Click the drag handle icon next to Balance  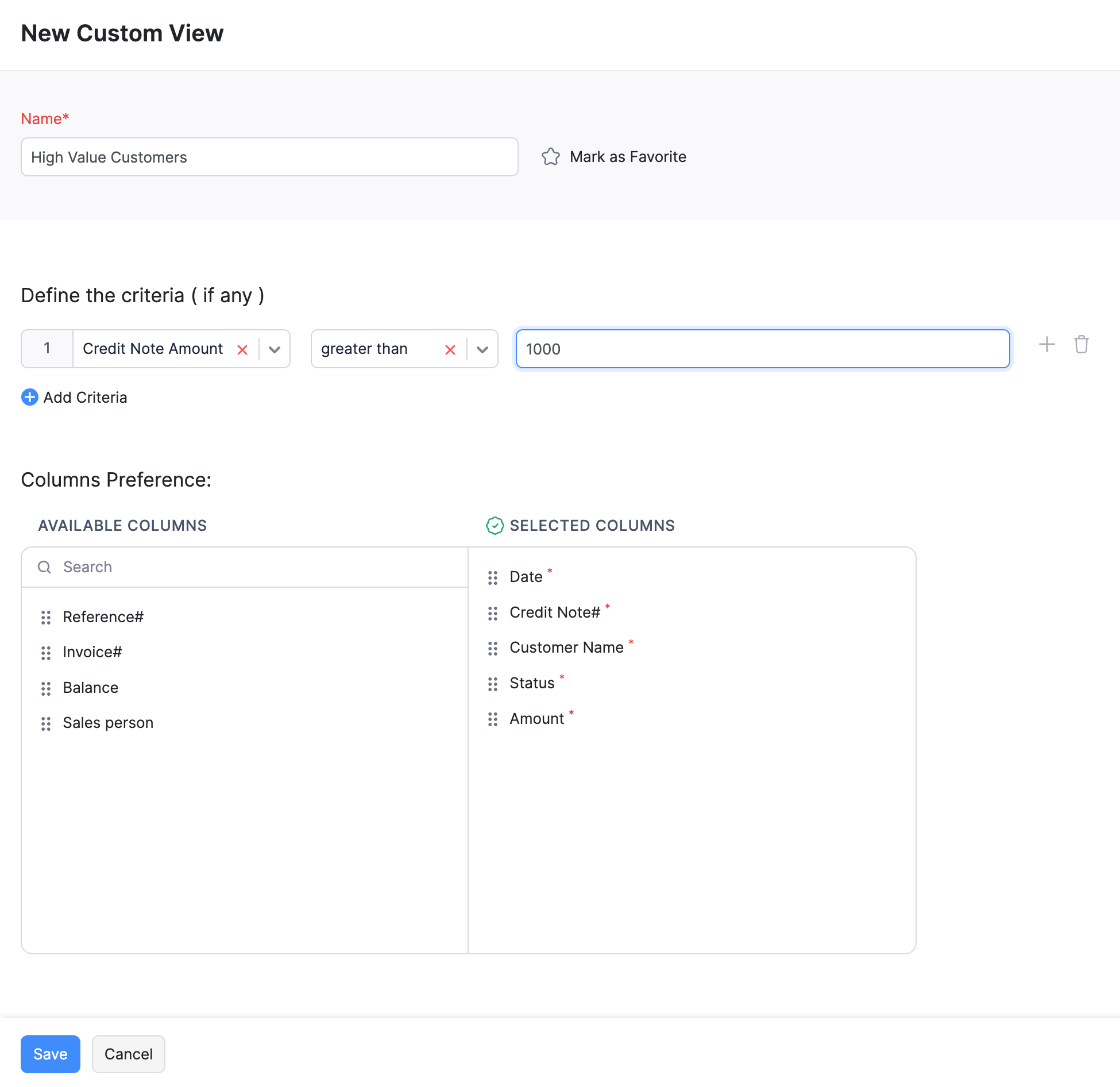(x=45, y=688)
